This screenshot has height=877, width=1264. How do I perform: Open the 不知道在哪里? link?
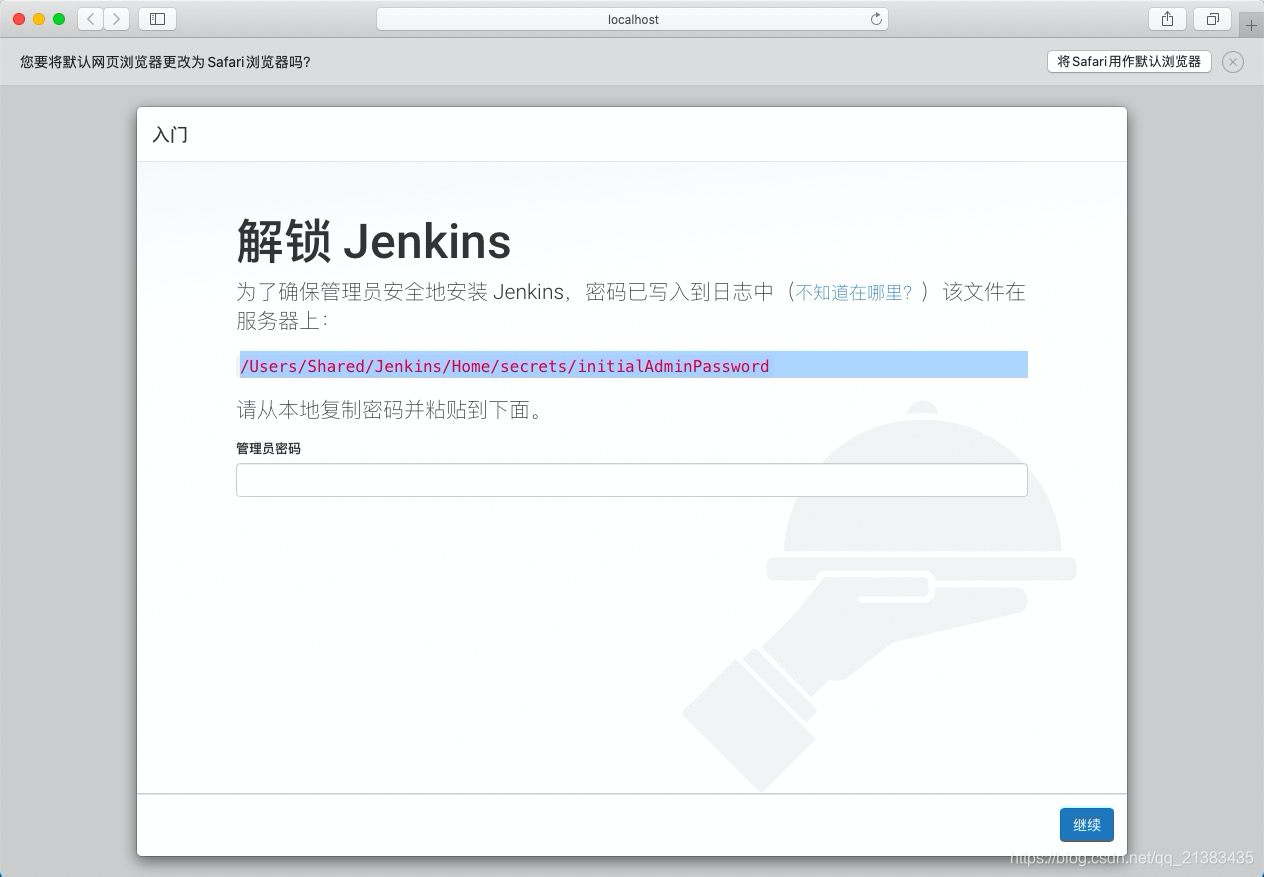(854, 293)
